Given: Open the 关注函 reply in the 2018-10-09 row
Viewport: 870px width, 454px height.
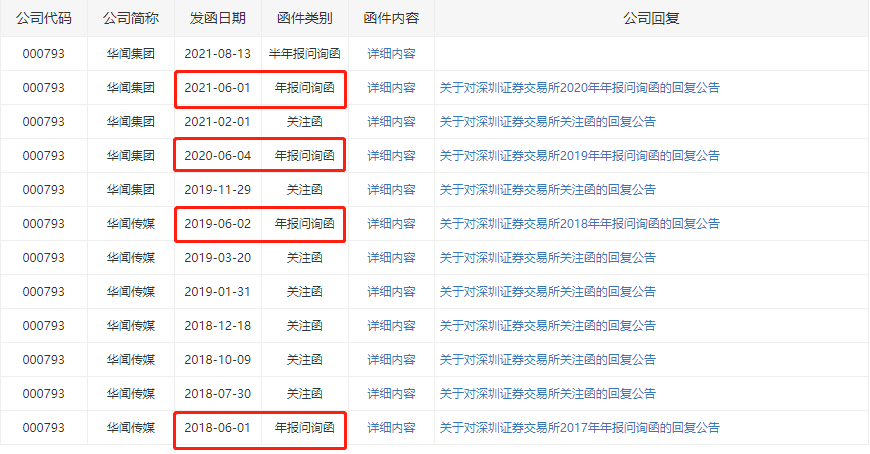Looking at the screenshot, I should coord(547,360).
